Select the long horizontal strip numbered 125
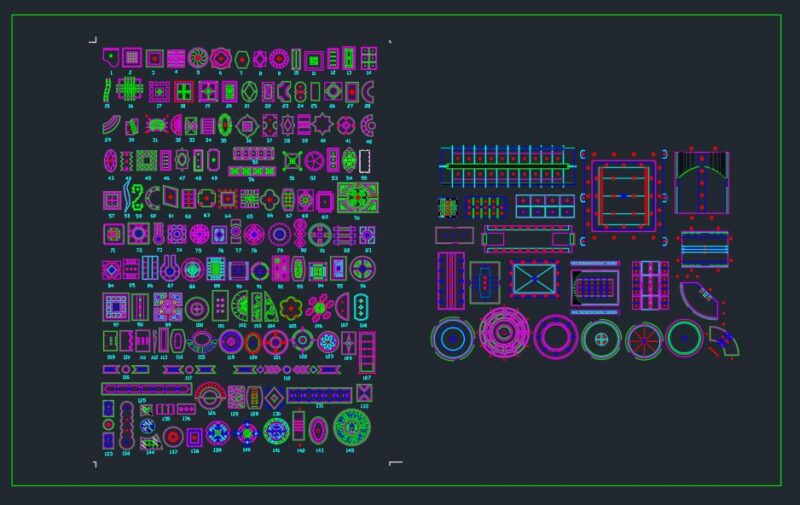800x505 pixels. pos(147,389)
